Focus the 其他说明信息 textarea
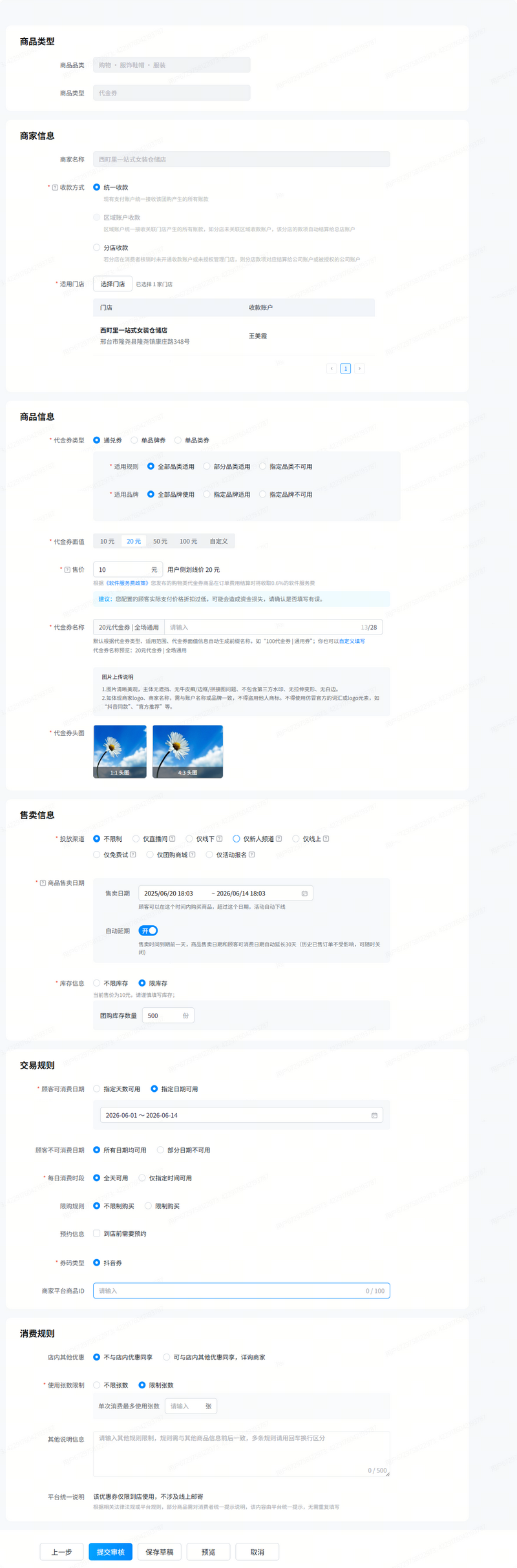Image resolution: width=517 pixels, height=1568 pixels. (x=242, y=1454)
